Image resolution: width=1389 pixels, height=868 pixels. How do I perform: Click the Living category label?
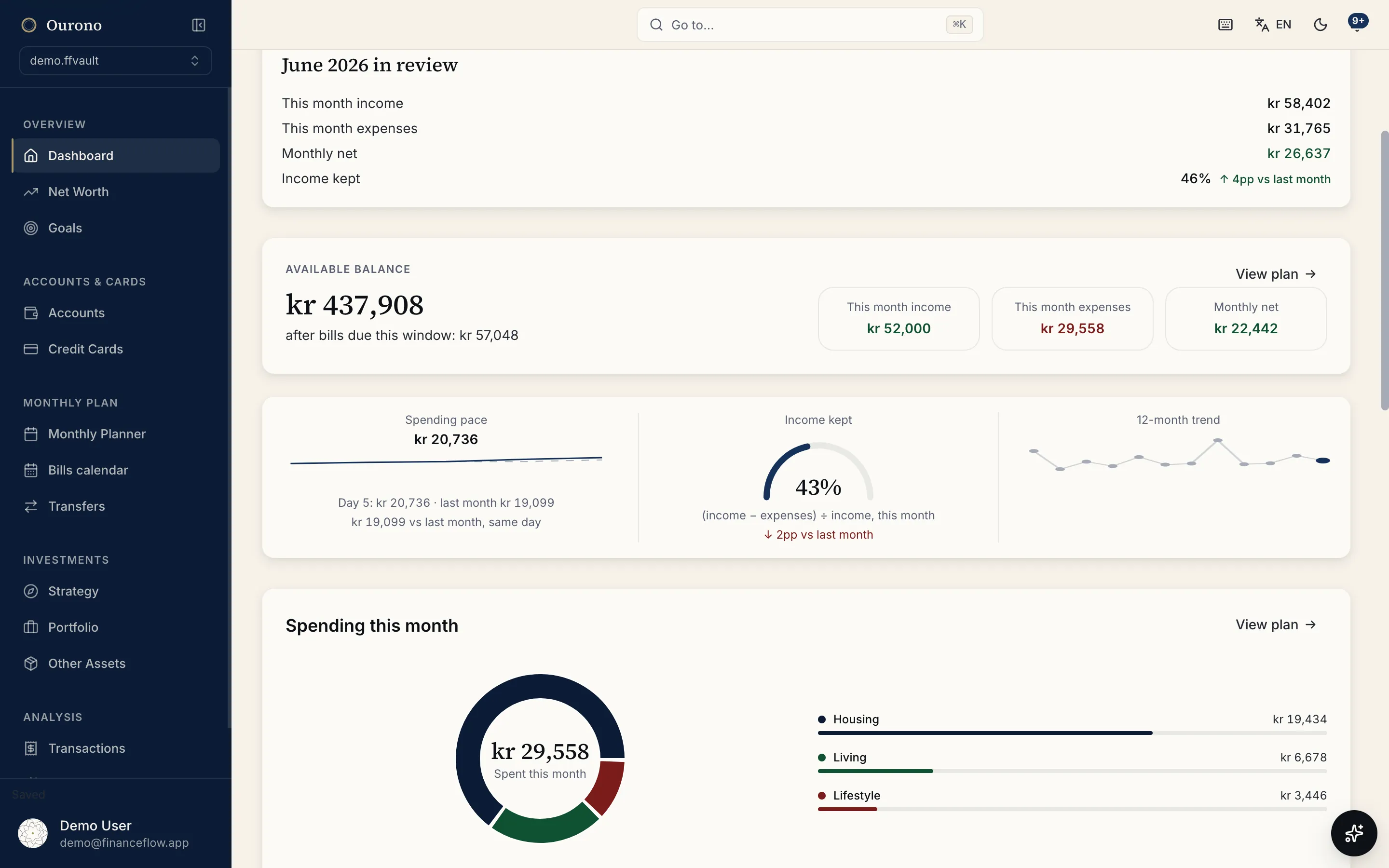[849, 757]
